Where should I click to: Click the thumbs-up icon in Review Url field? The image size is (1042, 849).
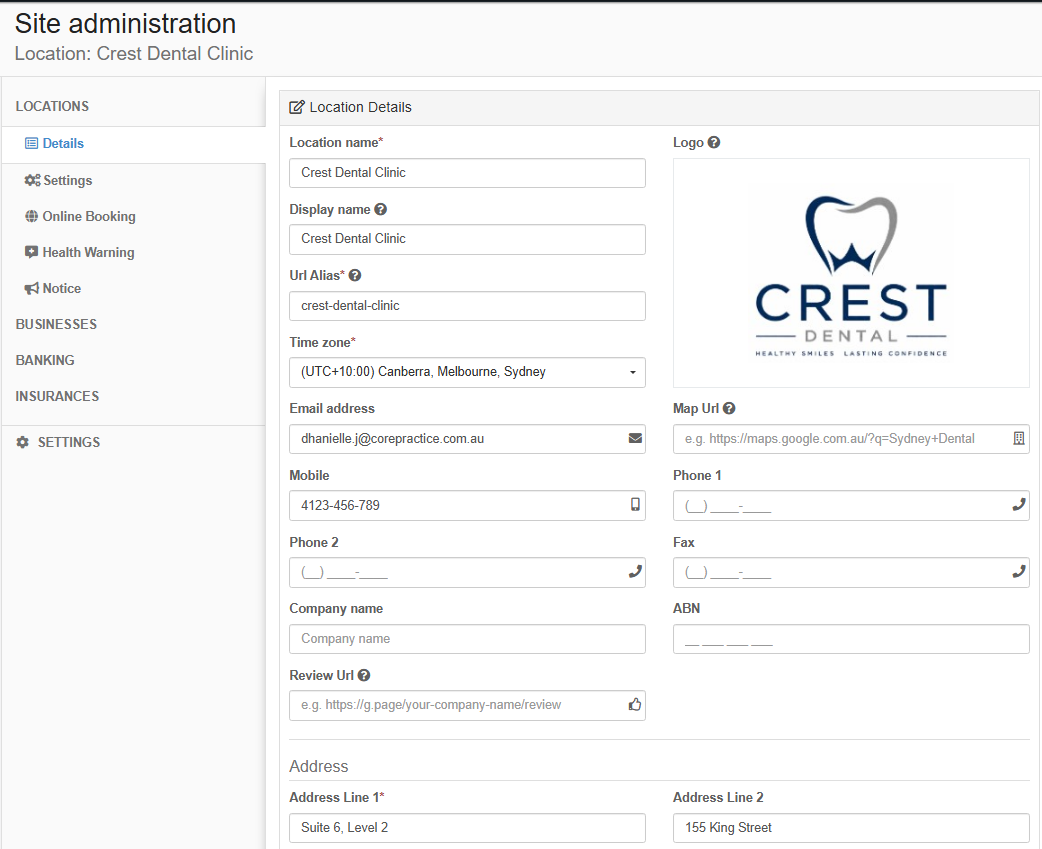[635, 705]
